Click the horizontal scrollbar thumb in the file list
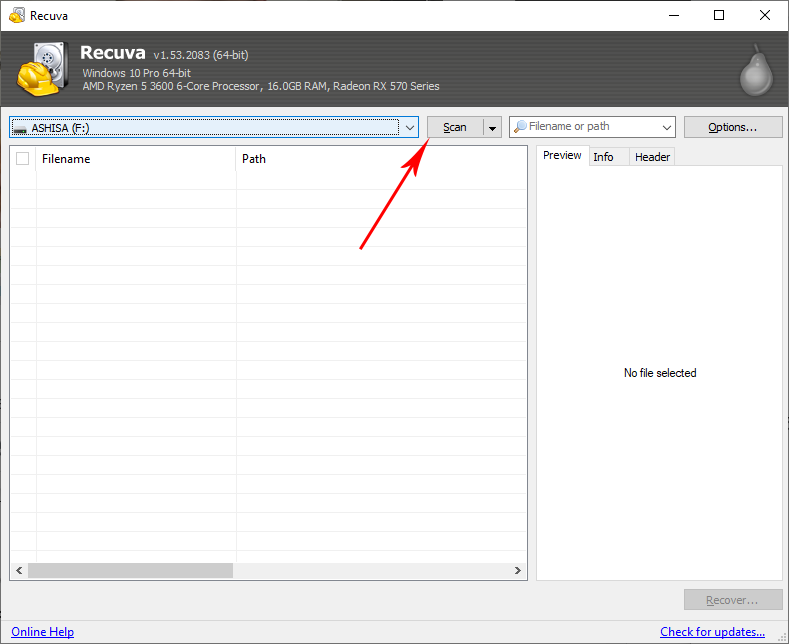 click(130, 570)
